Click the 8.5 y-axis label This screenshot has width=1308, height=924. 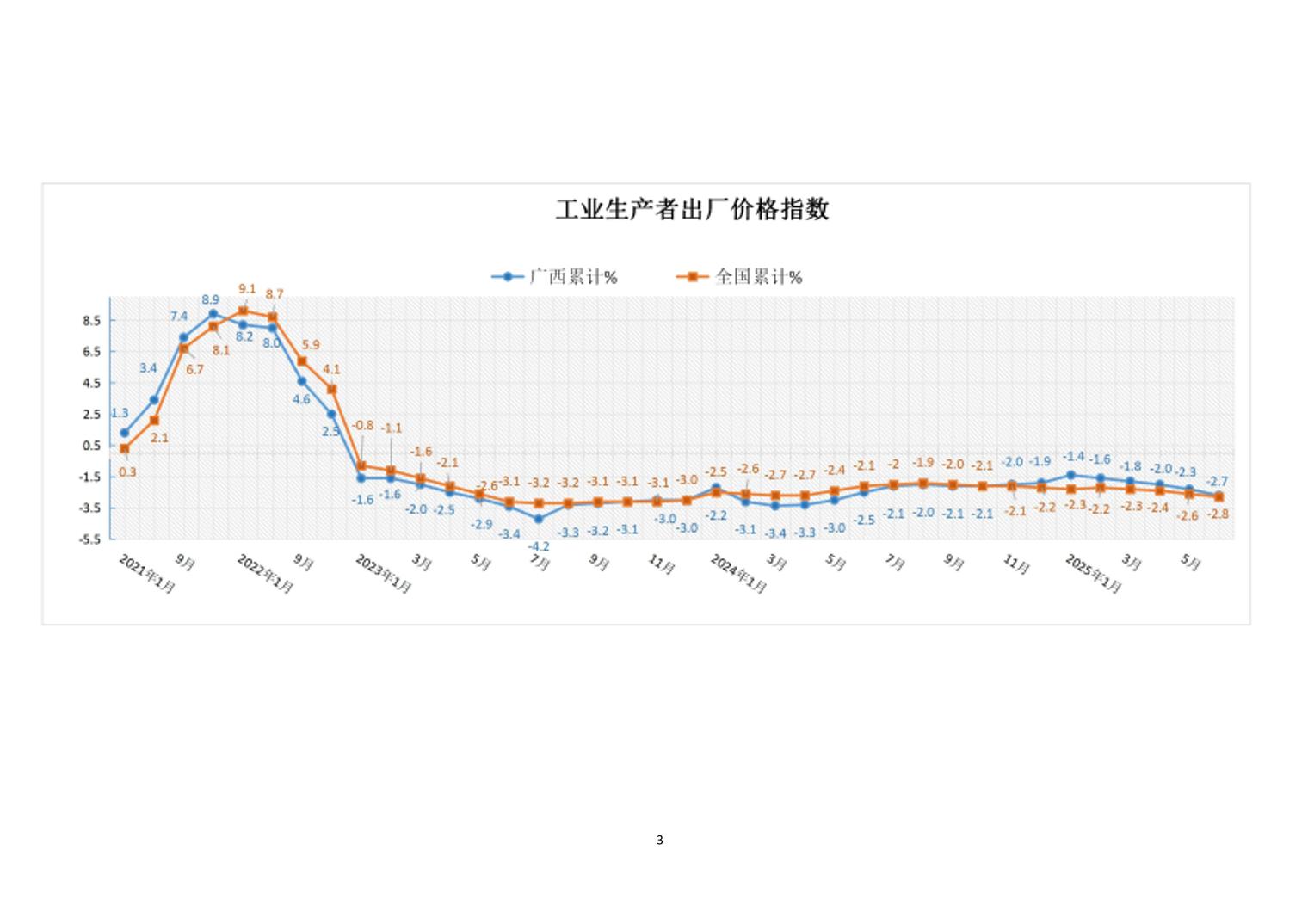point(92,320)
